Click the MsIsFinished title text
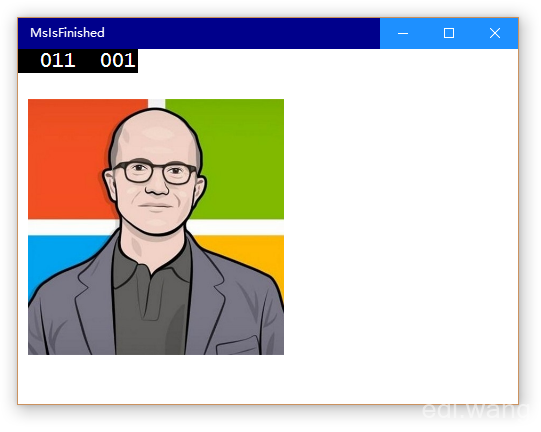The image size is (541, 432). point(67,33)
